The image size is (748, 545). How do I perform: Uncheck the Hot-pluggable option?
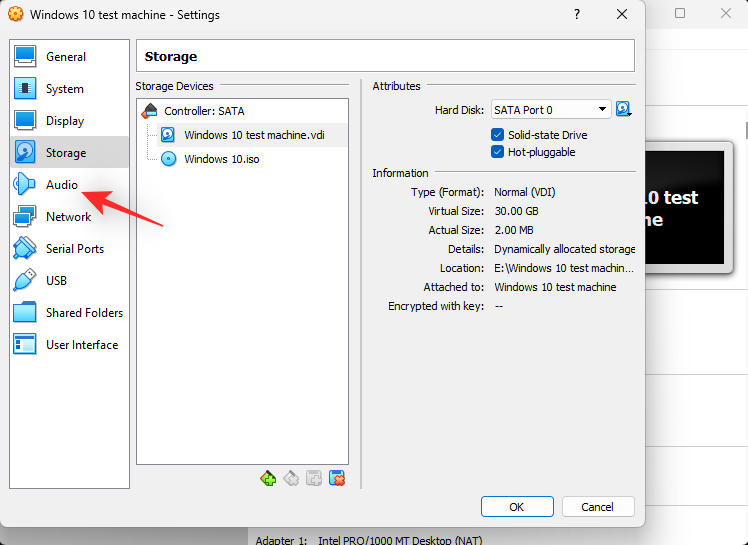pyautogui.click(x=498, y=152)
